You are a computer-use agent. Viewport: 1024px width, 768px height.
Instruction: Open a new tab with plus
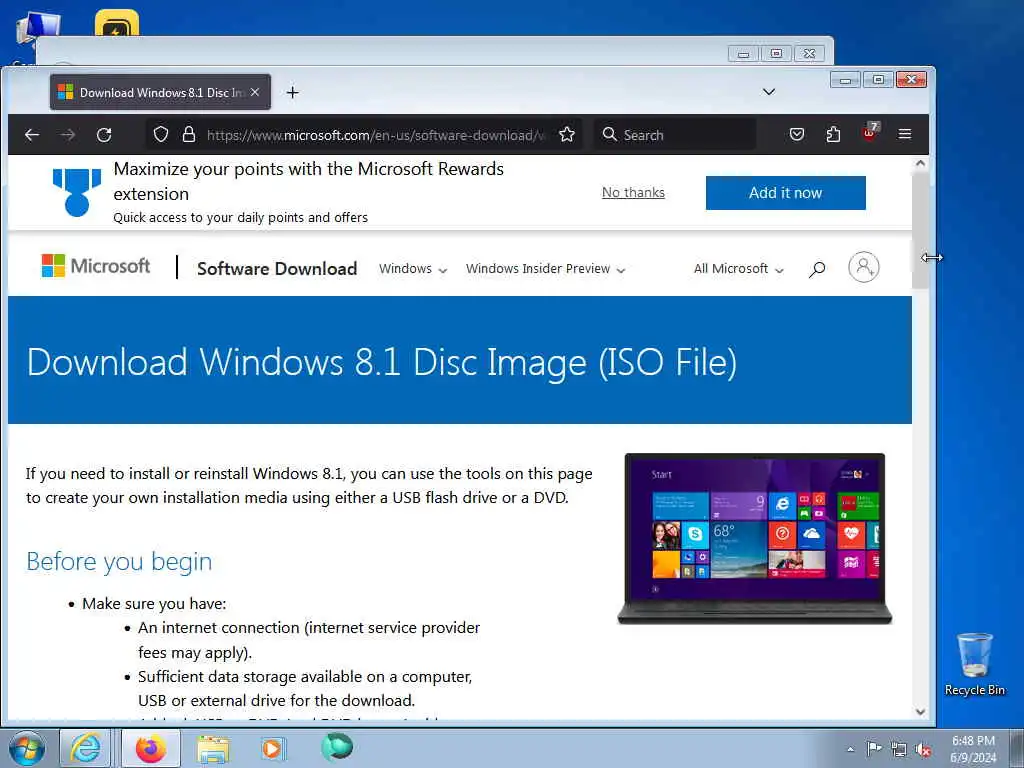[293, 93]
